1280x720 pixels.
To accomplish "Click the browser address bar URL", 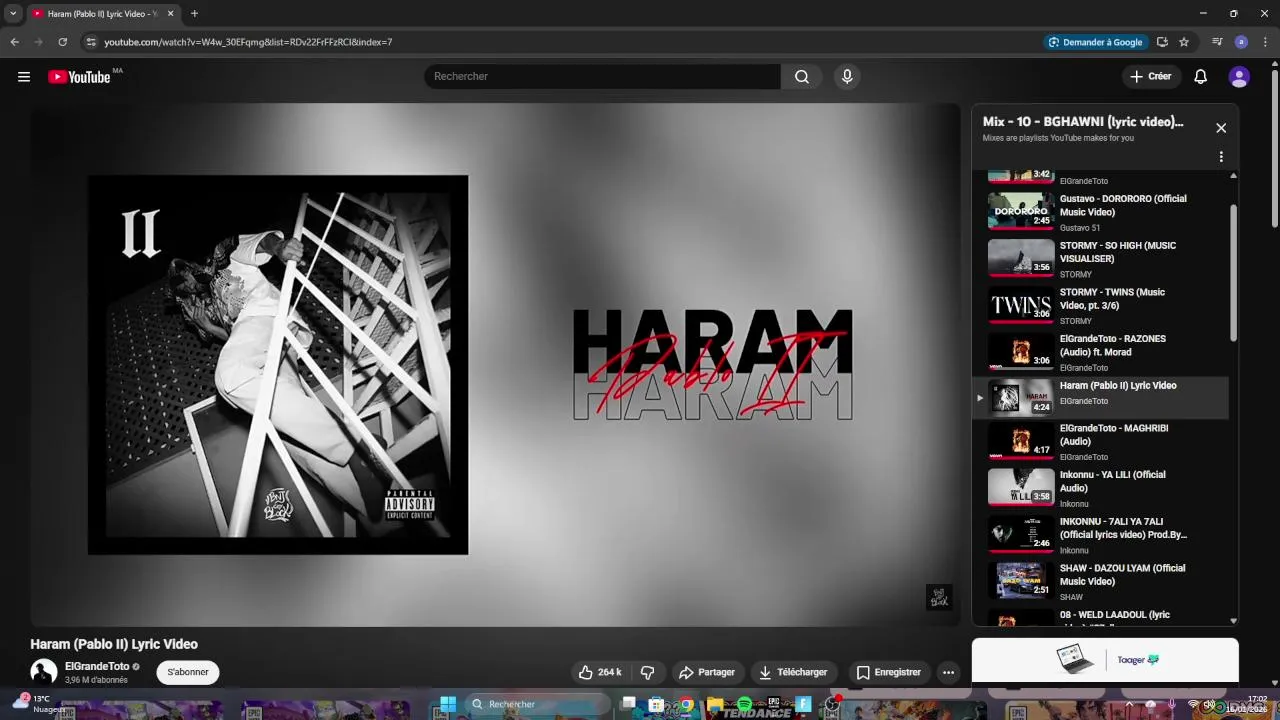I will 248,42.
